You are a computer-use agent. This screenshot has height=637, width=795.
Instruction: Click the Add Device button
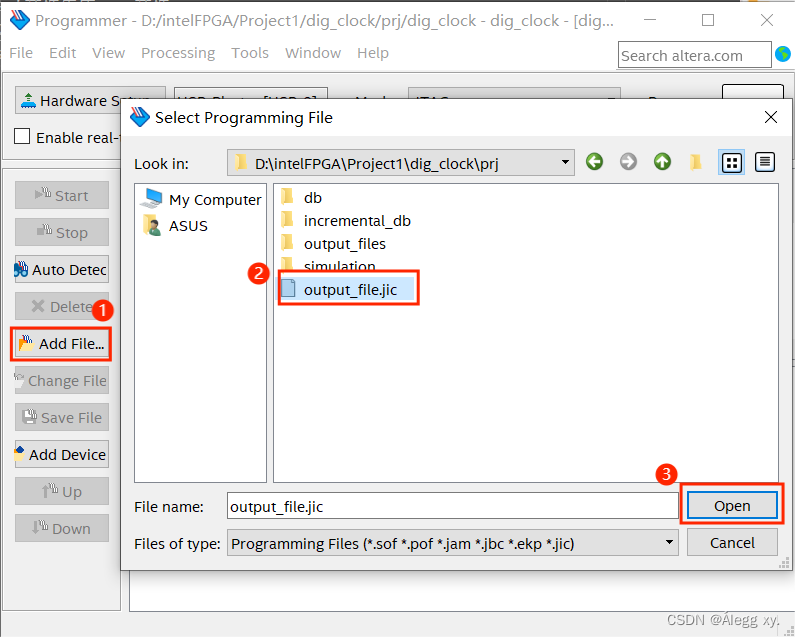pos(61,454)
